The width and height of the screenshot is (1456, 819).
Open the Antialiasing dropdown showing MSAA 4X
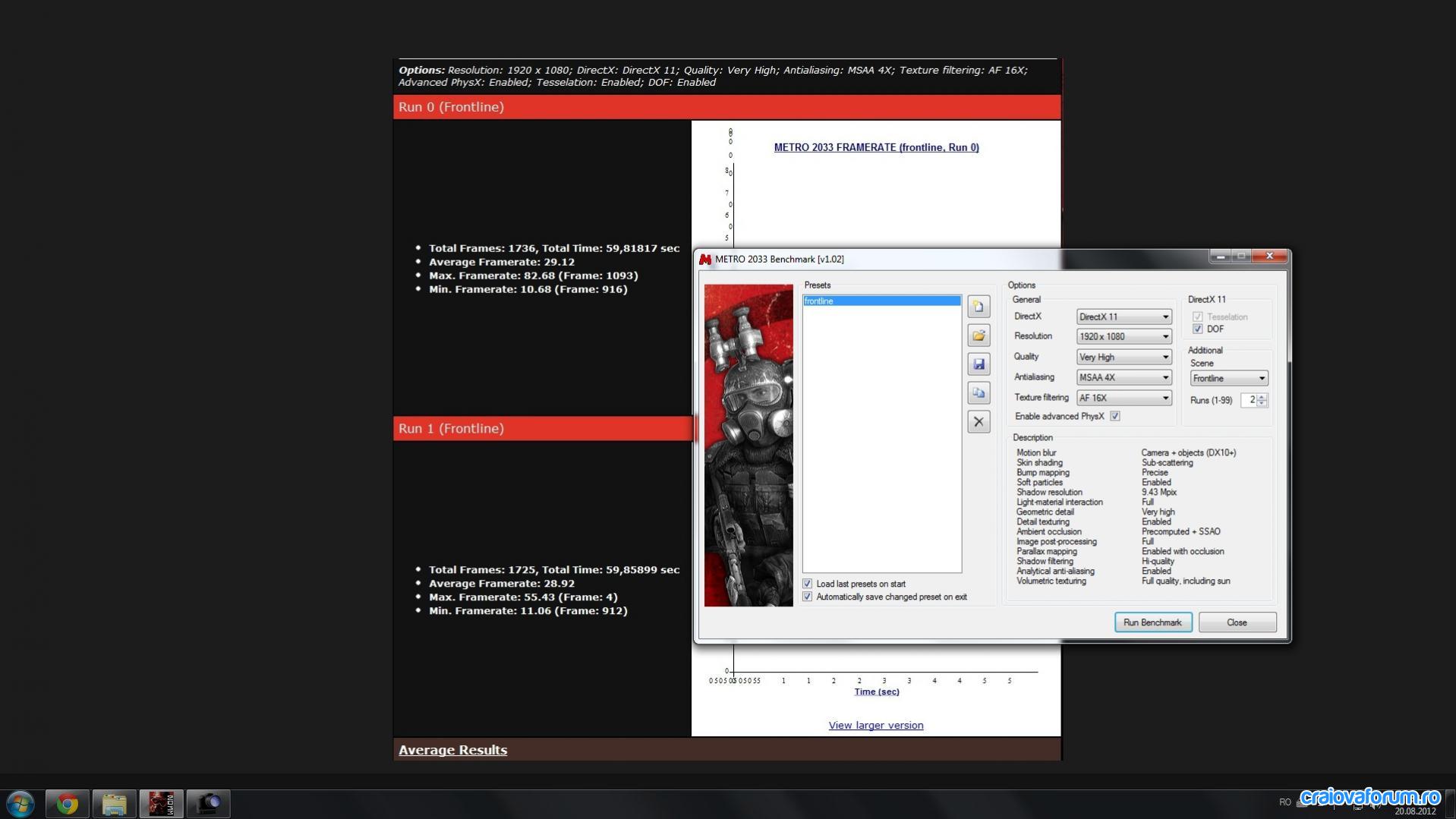pos(1124,378)
